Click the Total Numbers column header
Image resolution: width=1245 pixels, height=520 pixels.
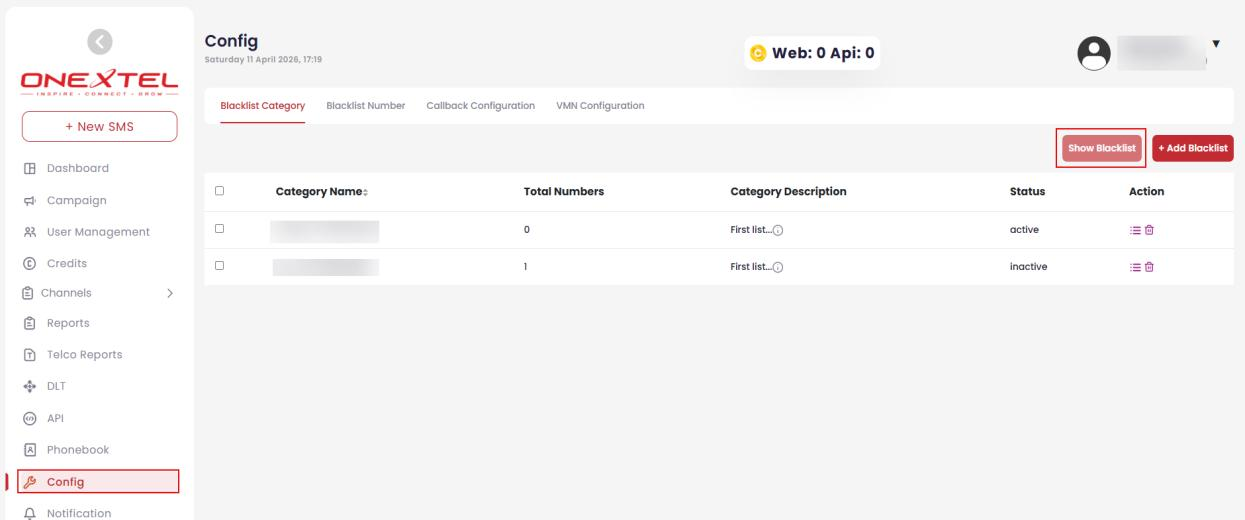pyautogui.click(x=563, y=191)
